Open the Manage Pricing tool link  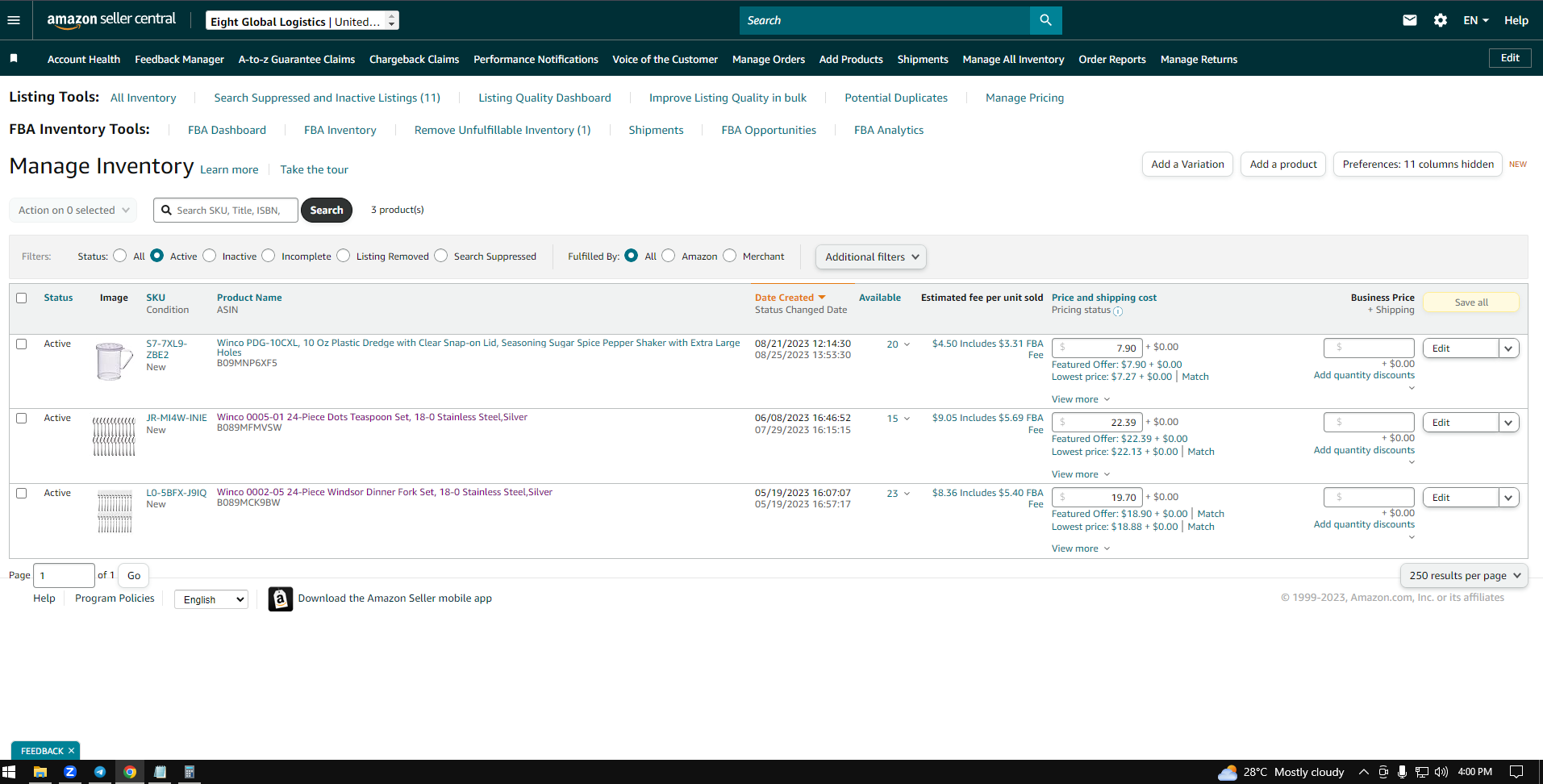click(x=1024, y=98)
